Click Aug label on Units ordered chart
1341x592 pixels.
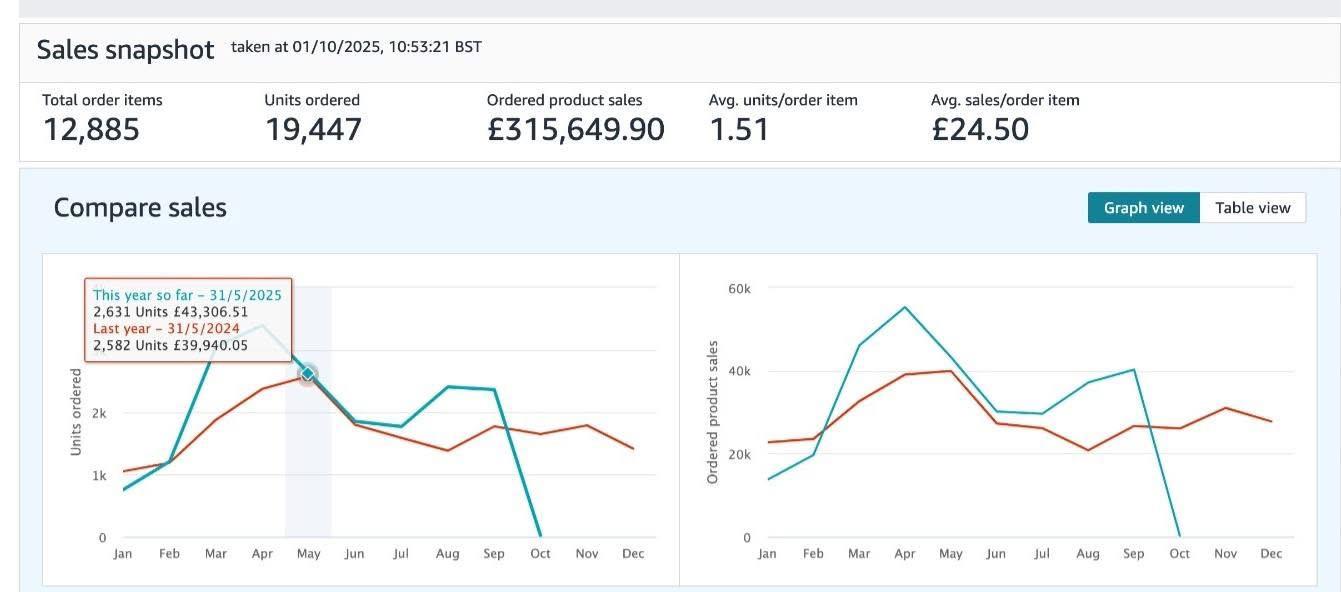click(447, 554)
